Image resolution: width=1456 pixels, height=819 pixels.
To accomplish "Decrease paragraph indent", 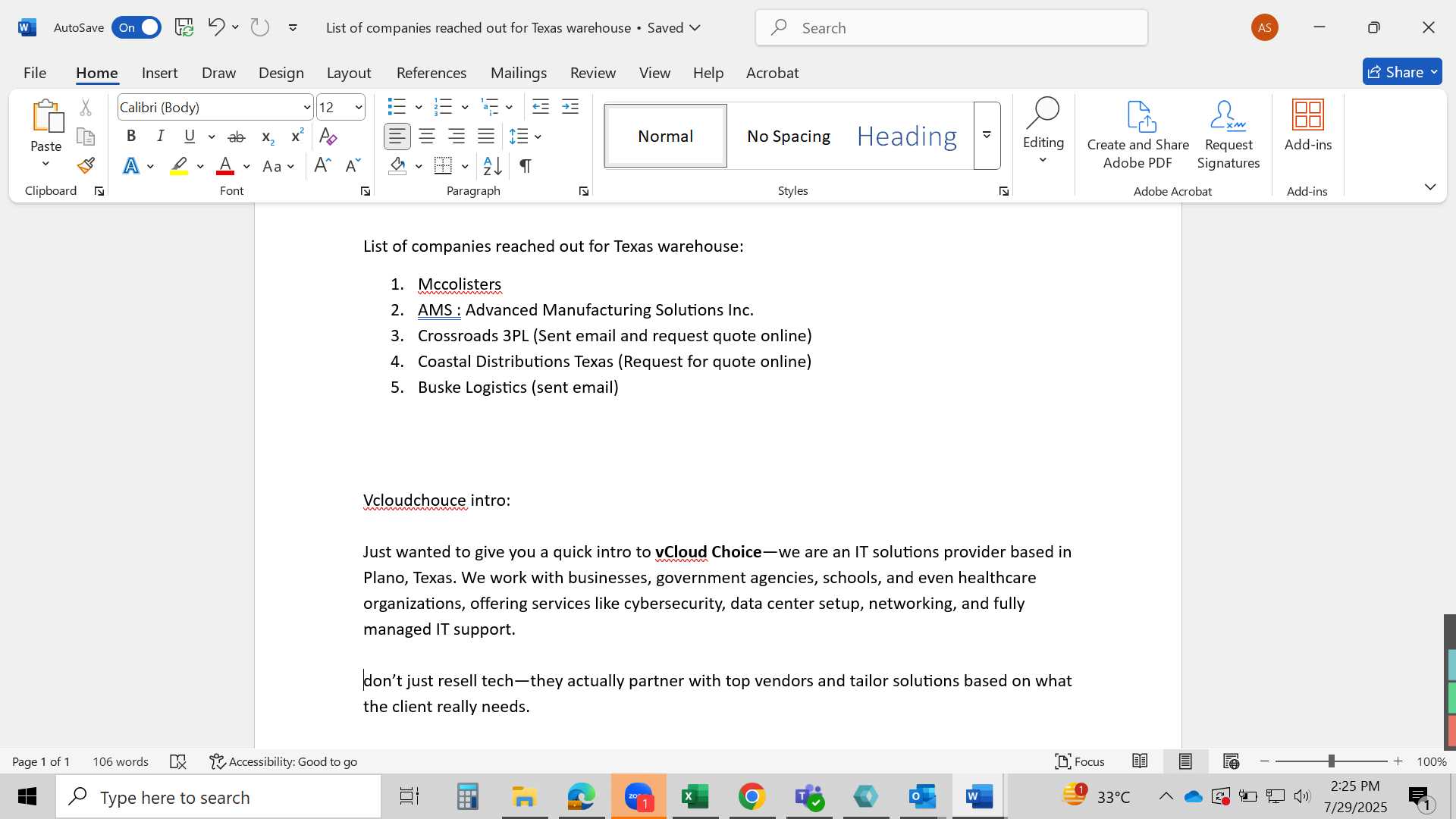I will [541, 107].
